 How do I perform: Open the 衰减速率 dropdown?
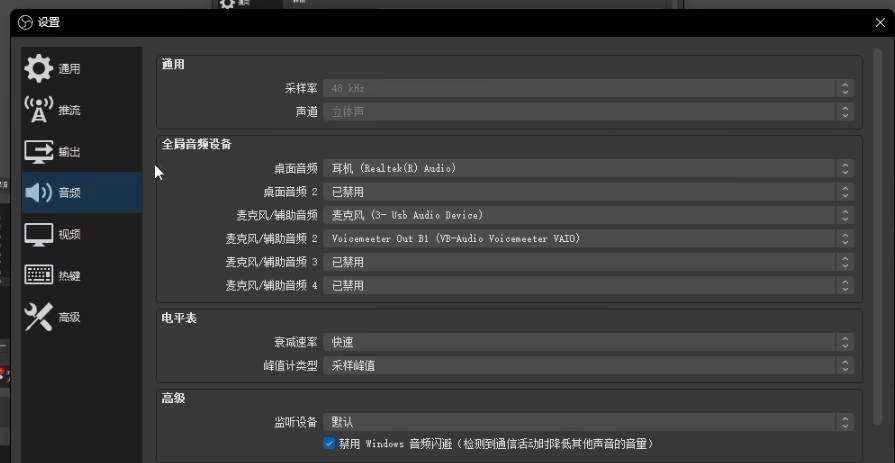(588, 342)
